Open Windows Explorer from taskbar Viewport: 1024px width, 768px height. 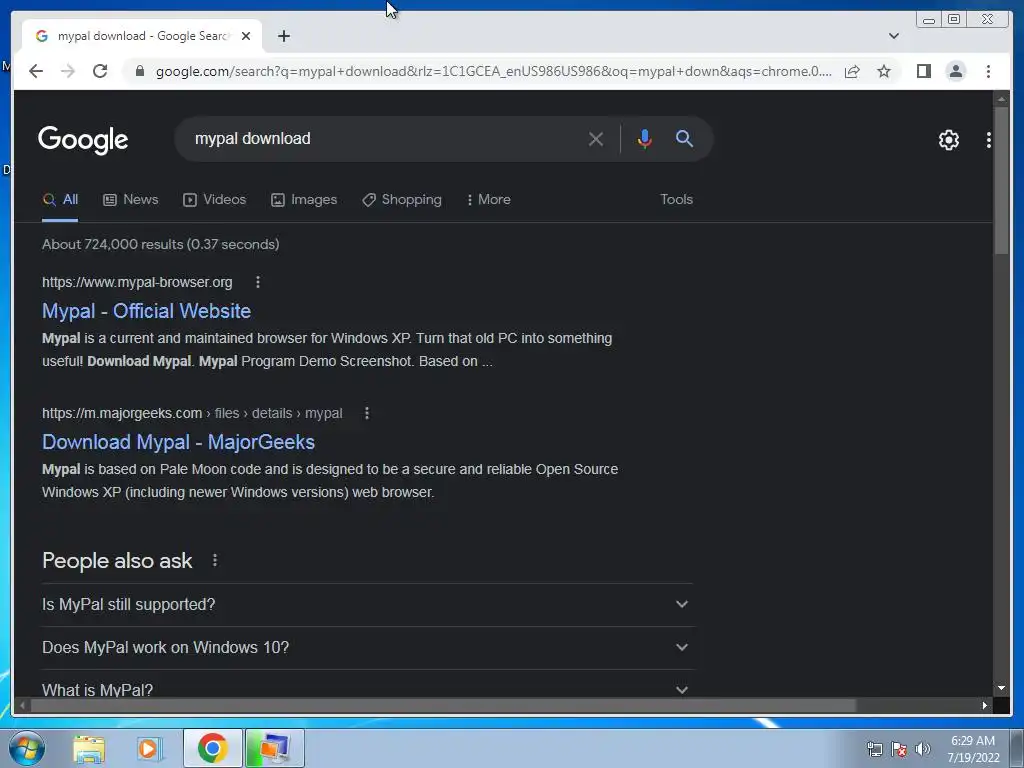pos(89,748)
